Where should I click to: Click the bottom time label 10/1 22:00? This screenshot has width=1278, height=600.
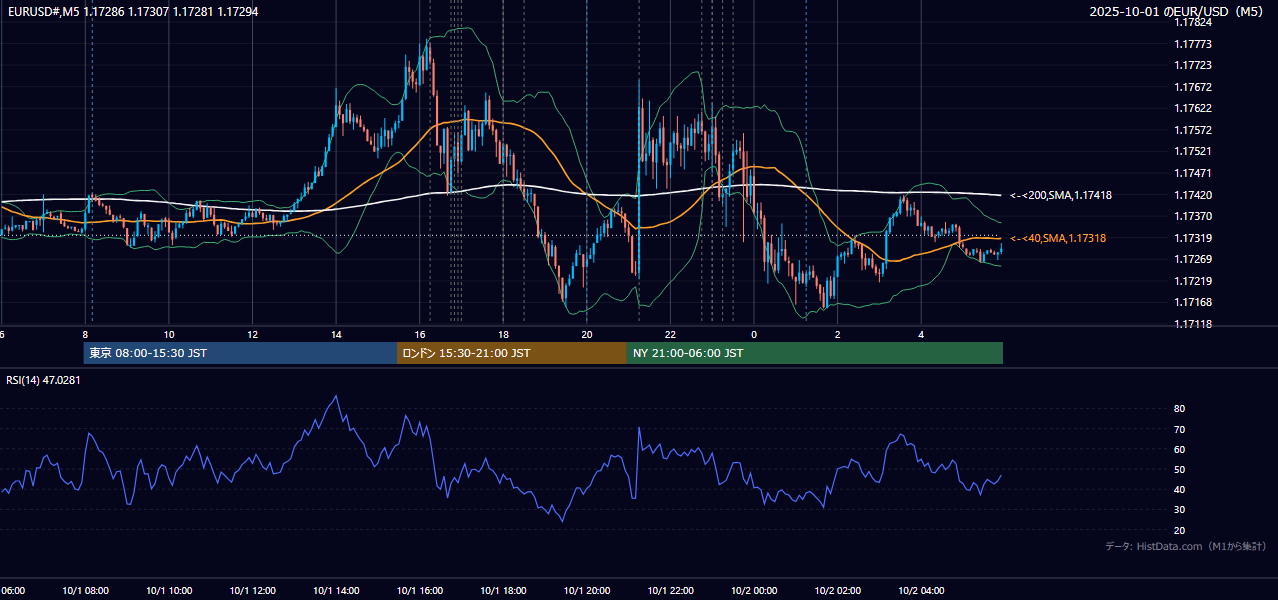pos(671,591)
